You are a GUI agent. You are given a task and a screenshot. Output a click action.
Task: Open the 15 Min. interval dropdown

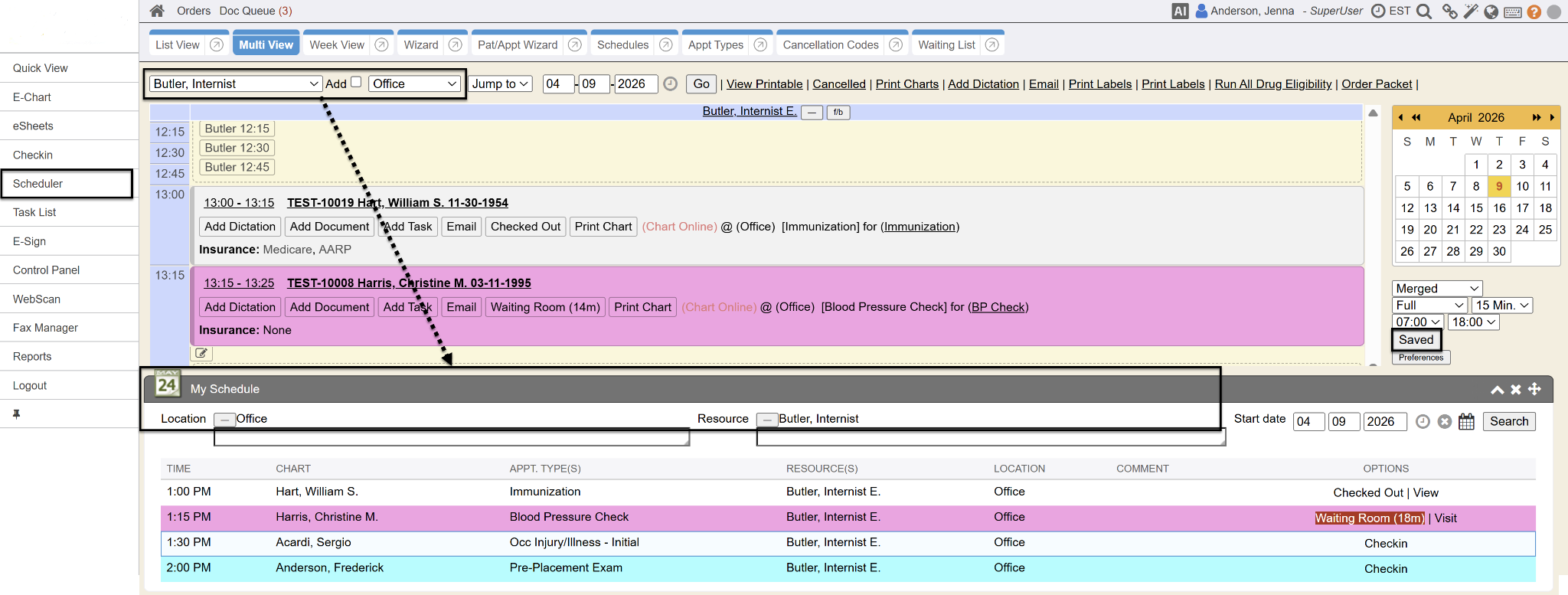coord(1501,305)
